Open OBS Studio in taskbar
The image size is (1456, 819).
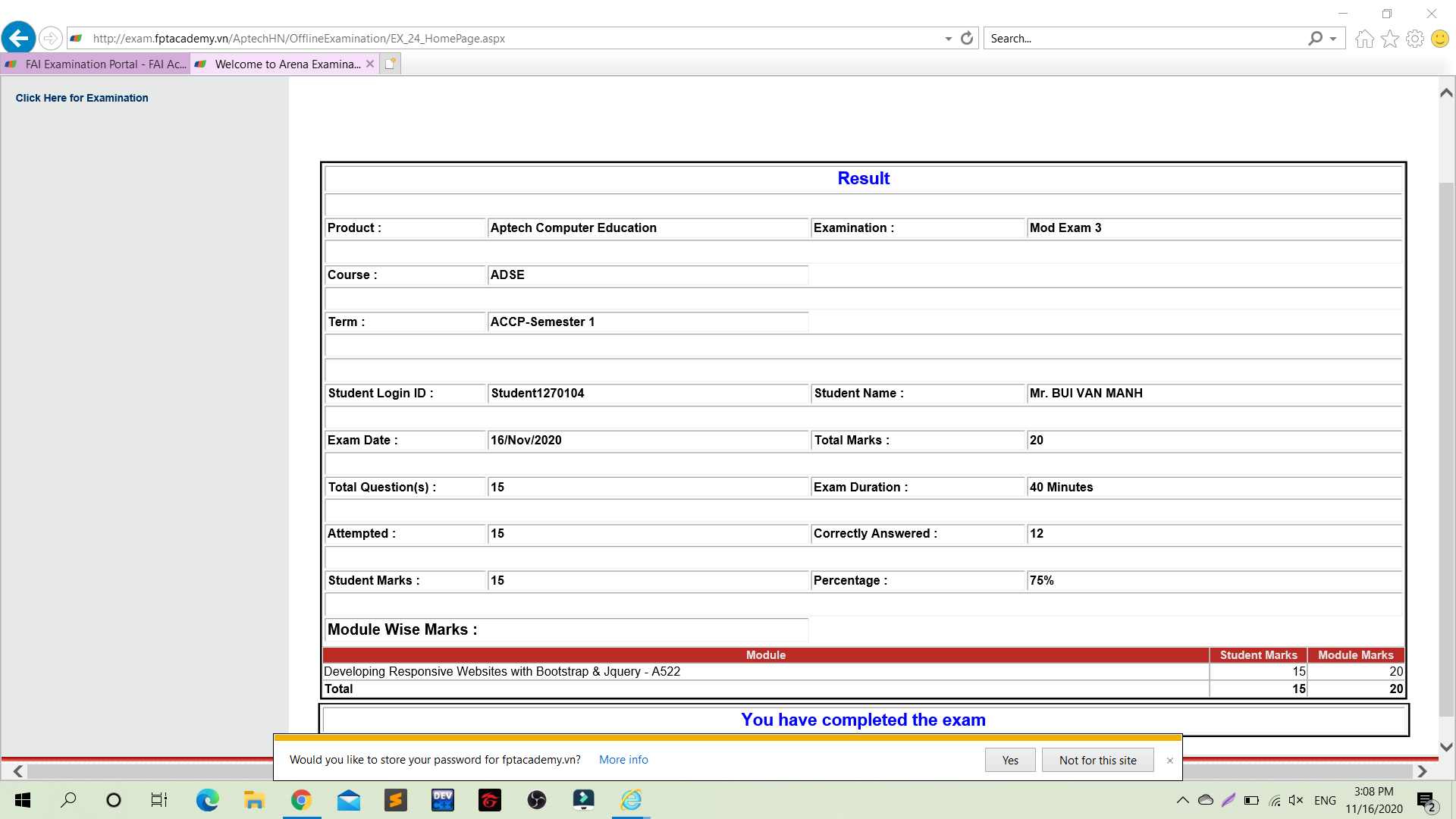(x=537, y=800)
